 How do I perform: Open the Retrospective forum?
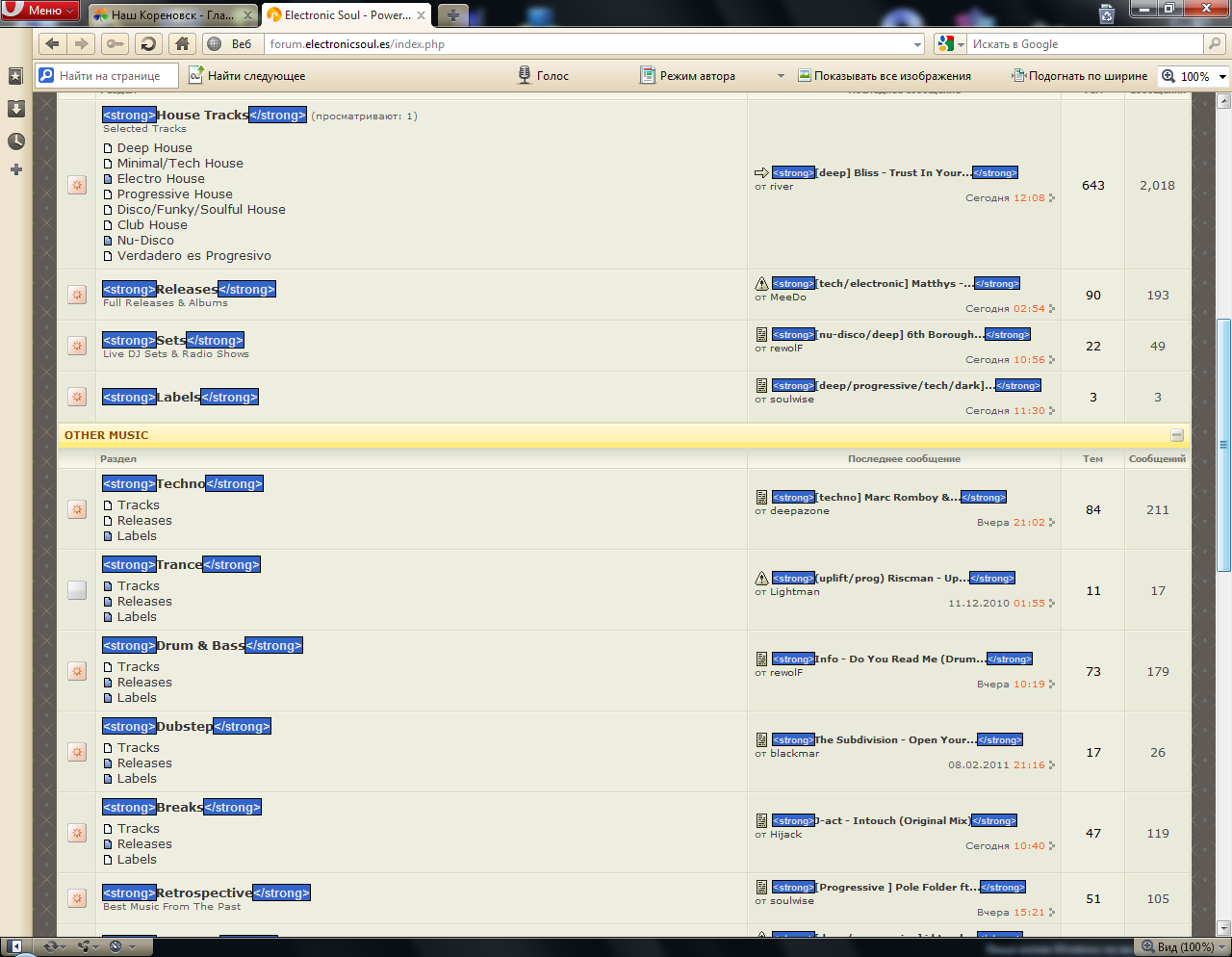click(x=204, y=892)
